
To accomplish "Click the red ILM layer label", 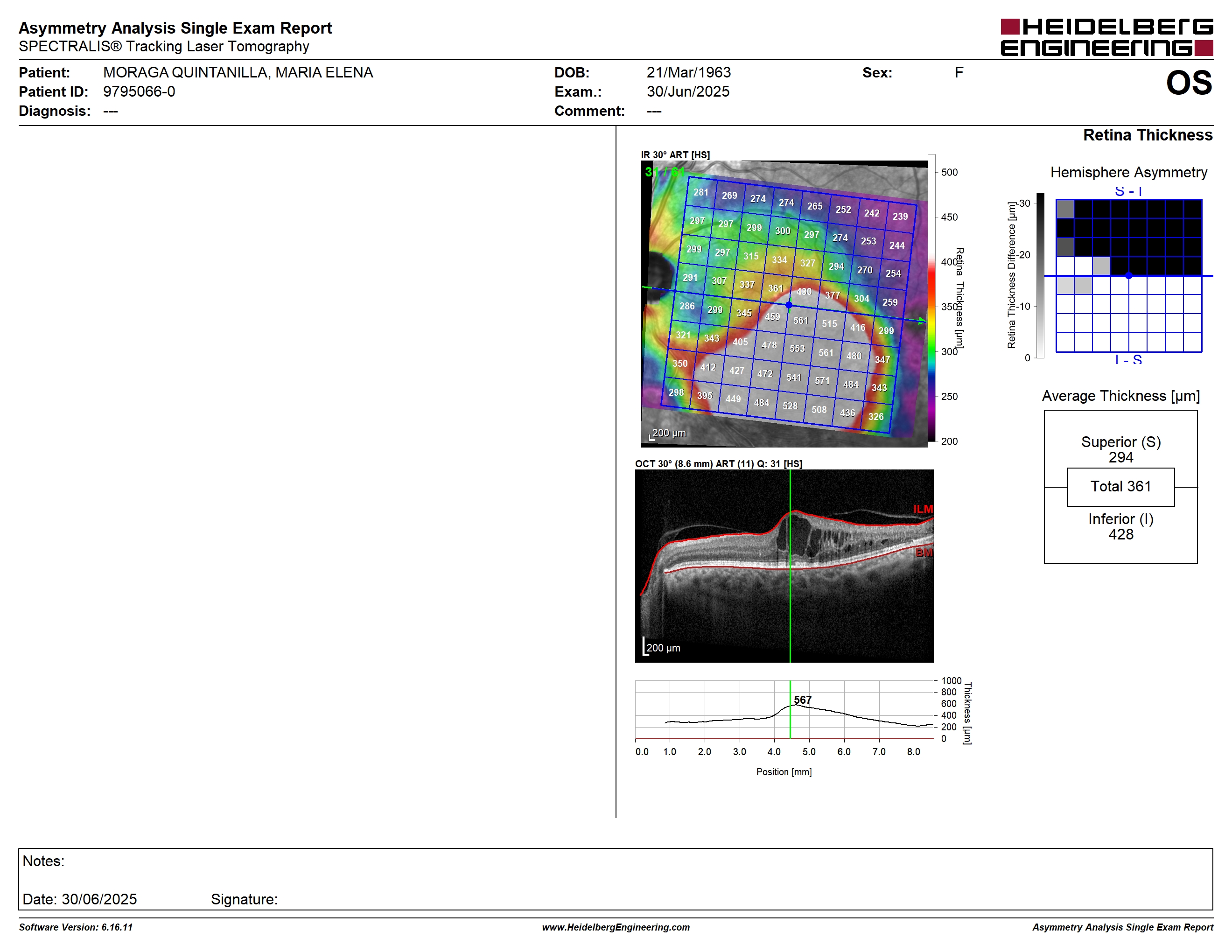I will [x=924, y=509].
